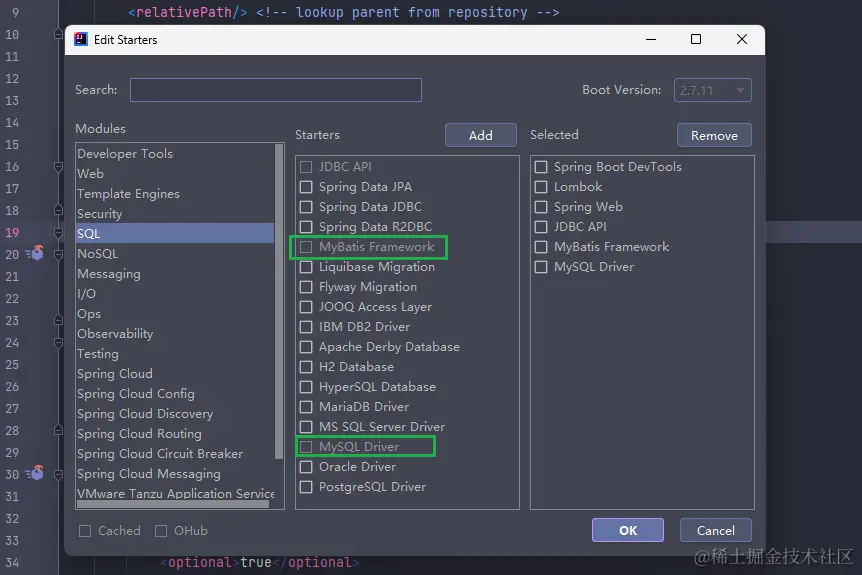Toggle the OHub checkbox
The image size is (862, 575).
161,530
